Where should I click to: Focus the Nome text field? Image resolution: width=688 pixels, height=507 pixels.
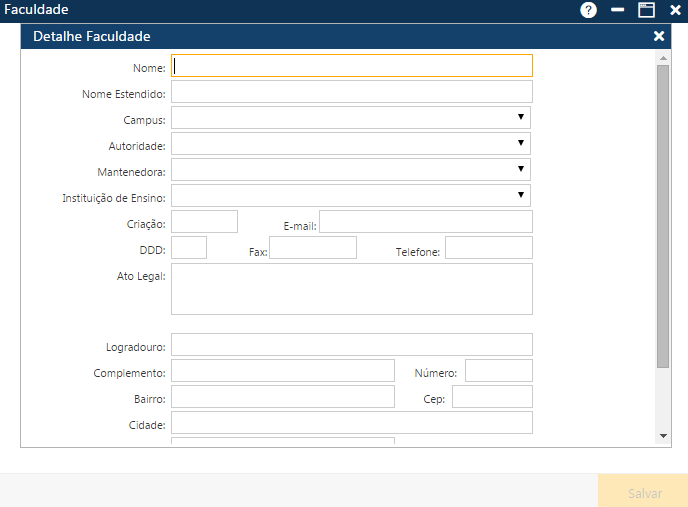tap(352, 66)
